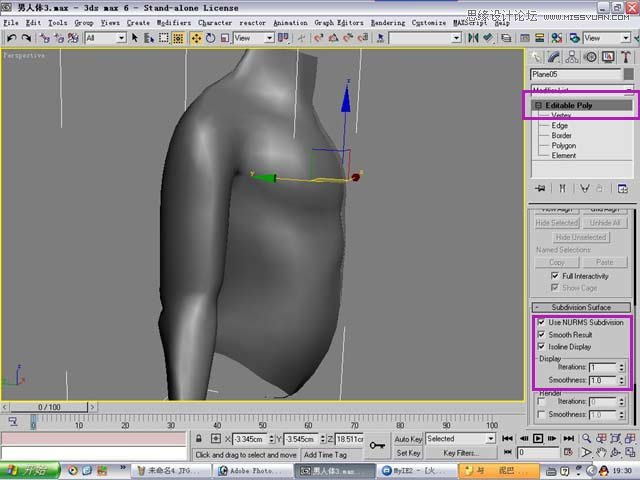The width and height of the screenshot is (640, 480).
Task: Click the Play Animation button
Action: pyautogui.click(x=538, y=438)
